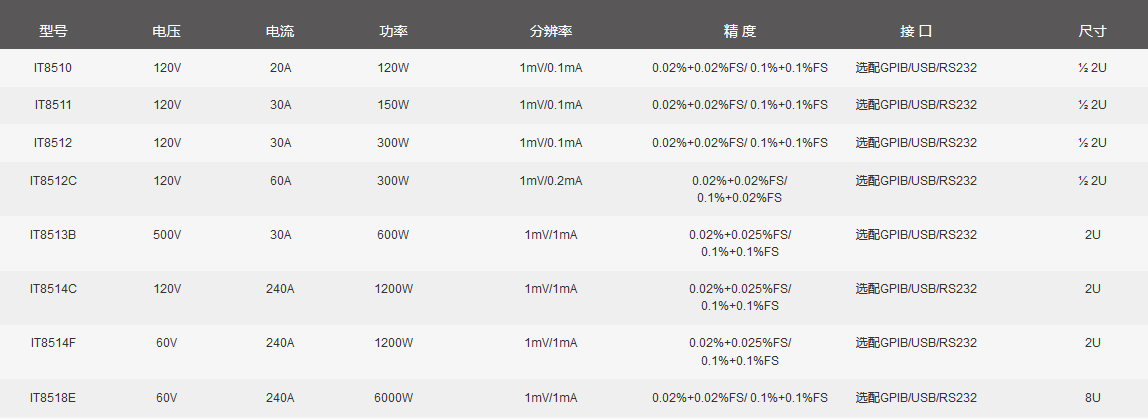Select model IT8514F cell
Viewport: 1148px width, 419px height.
[x=53, y=342]
